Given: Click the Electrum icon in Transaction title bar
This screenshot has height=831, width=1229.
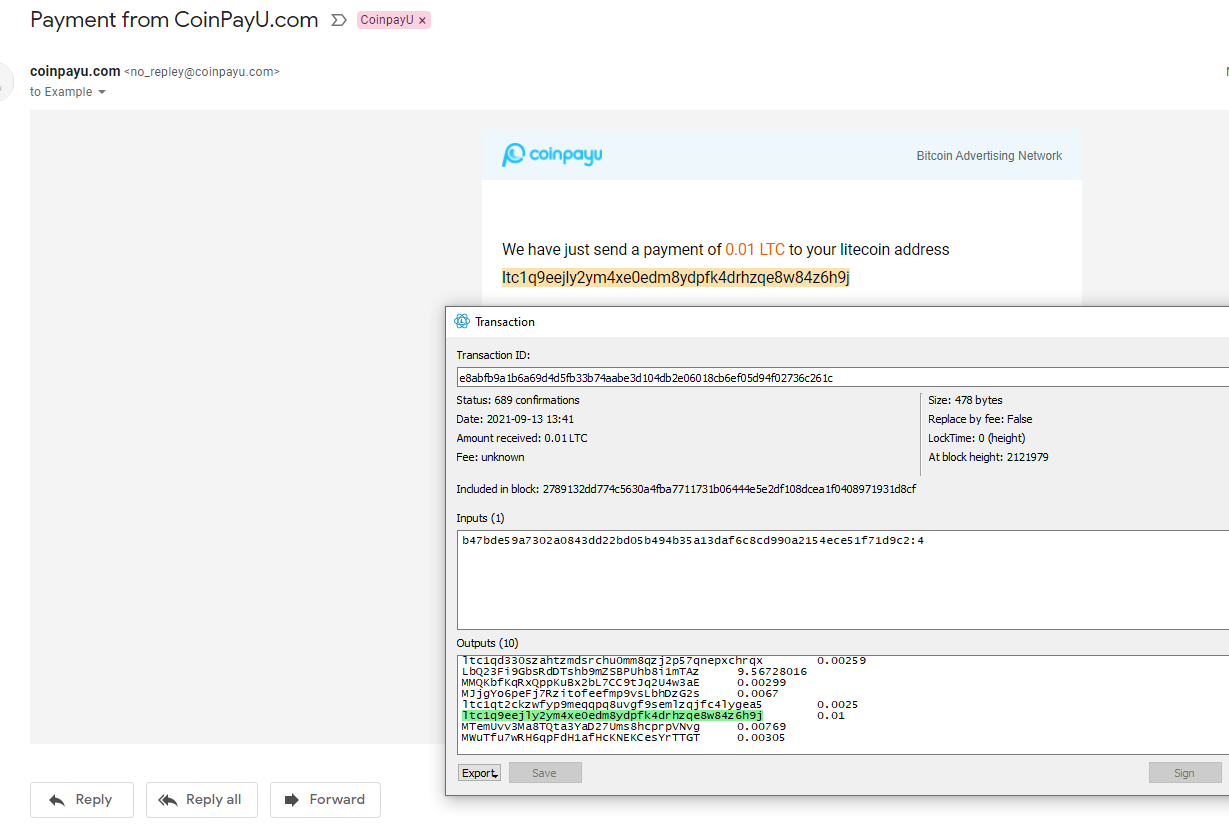Looking at the screenshot, I should (462, 321).
